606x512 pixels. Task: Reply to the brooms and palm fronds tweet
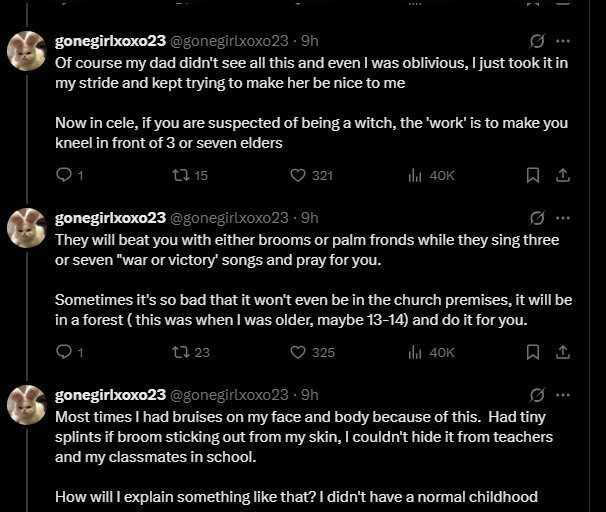(64, 351)
